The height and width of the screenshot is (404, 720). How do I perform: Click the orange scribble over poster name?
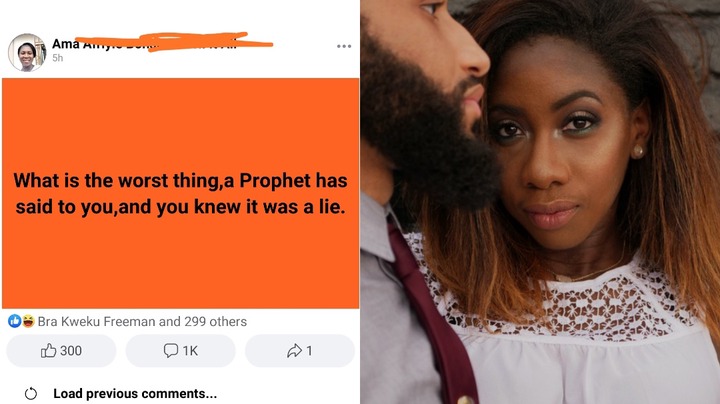coord(174,41)
